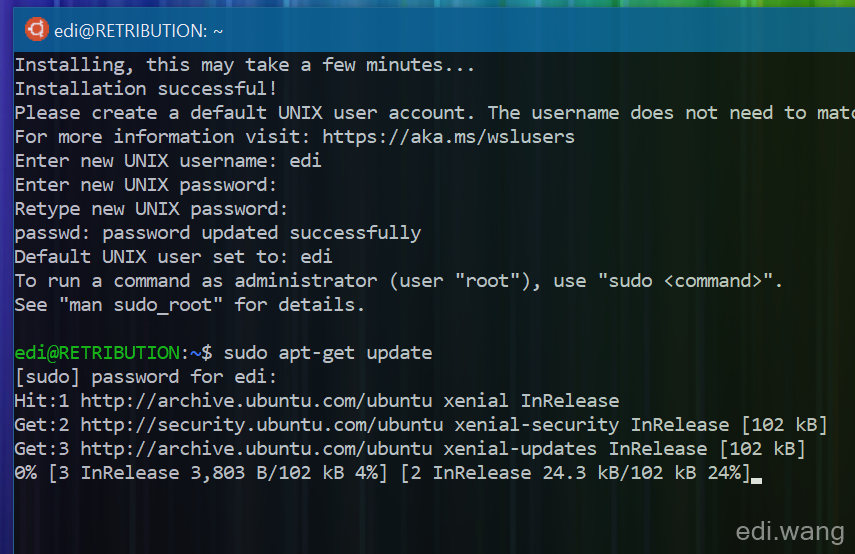The image size is (855, 554).
Task: Click the blinking terminal cursor block
Action: click(756, 480)
